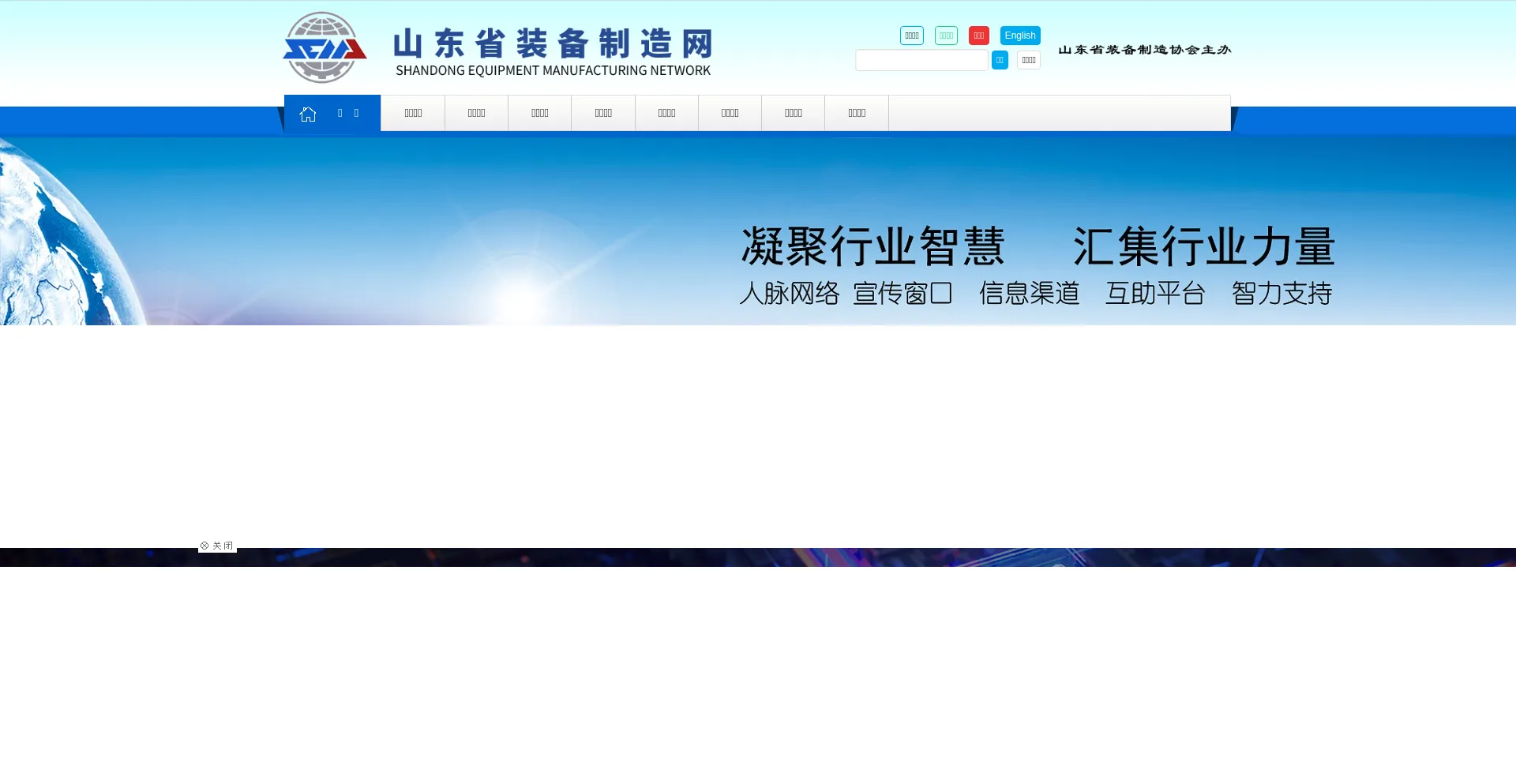The width and height of the screenshot is (1516, 784).
Task: Click the 山东省装备制造网 site title
Action: point(553,51)
